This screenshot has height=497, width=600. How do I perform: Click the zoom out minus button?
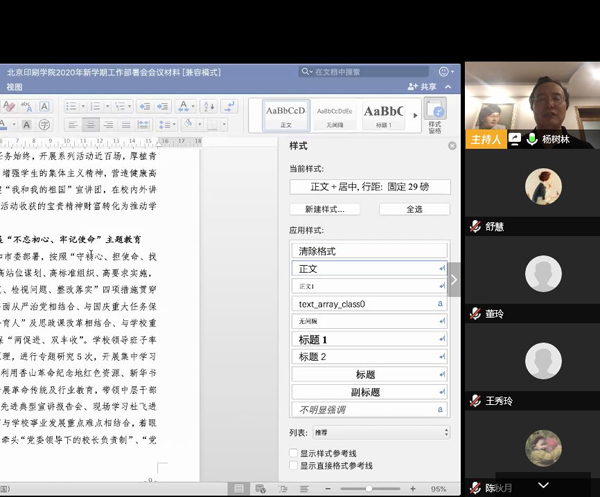point(328,489)
